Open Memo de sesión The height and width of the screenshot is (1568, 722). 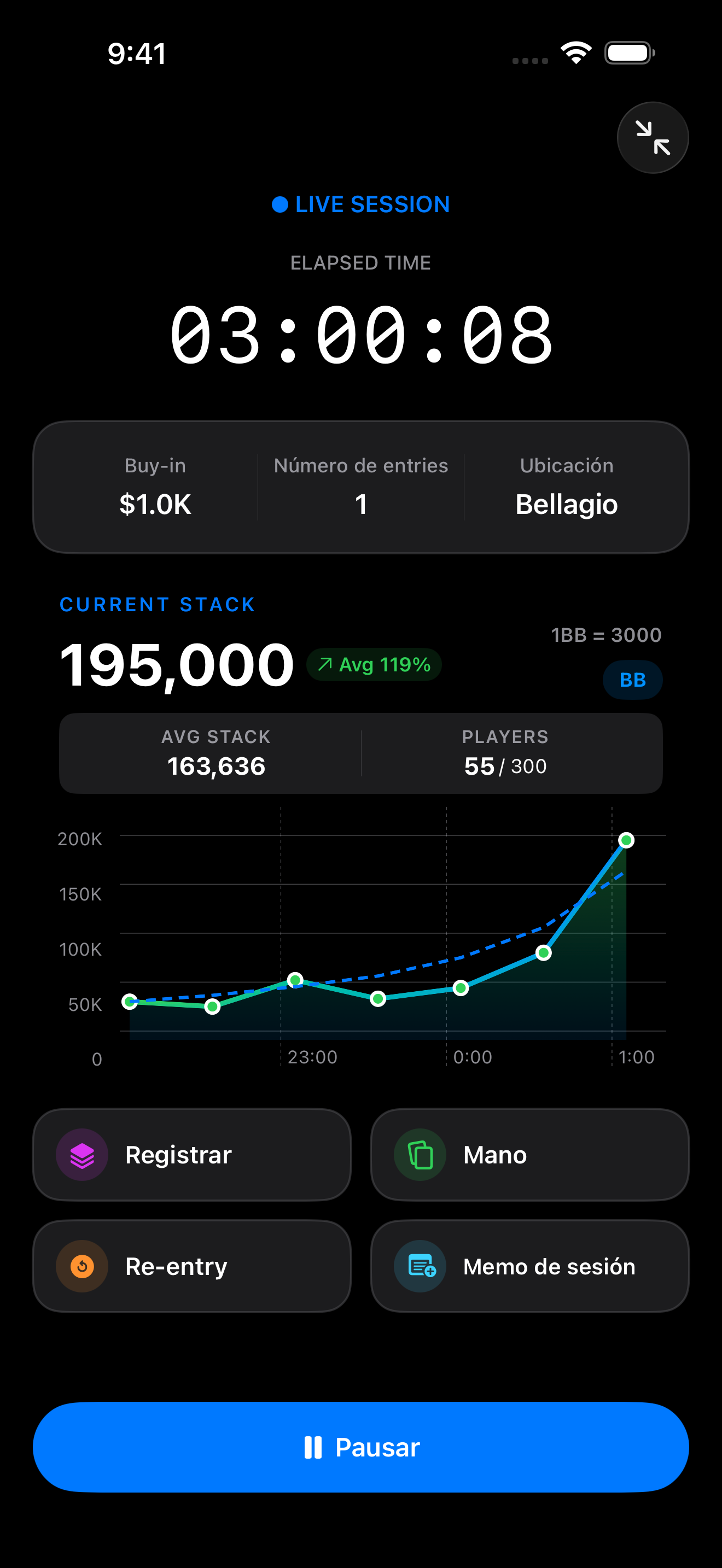529,1266
